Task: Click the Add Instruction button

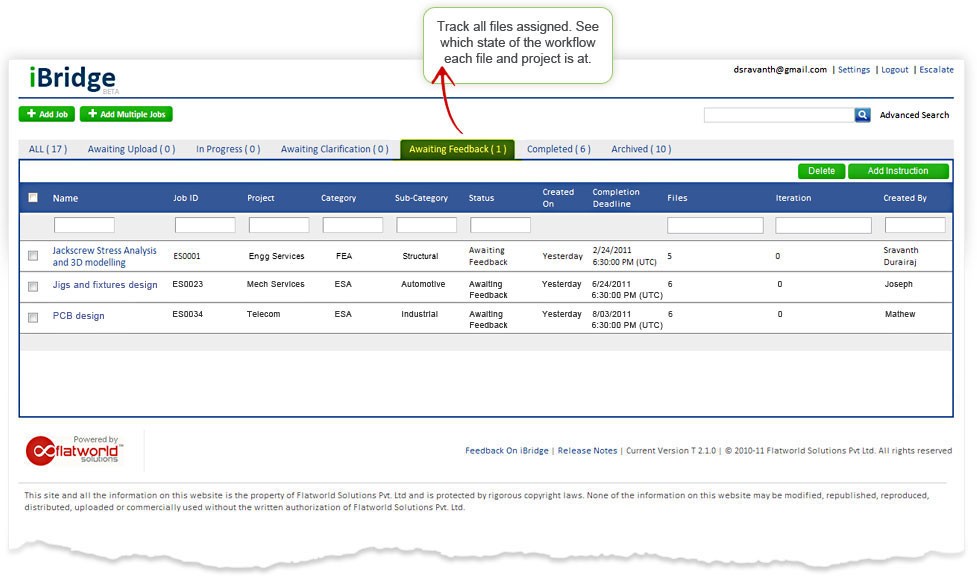Action: click(898, 171)
